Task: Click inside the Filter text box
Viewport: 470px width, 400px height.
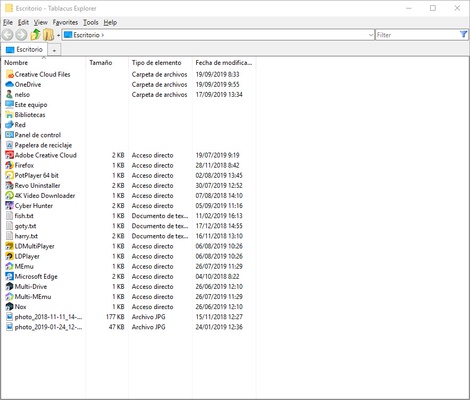Action: click(x=417, y=35)
